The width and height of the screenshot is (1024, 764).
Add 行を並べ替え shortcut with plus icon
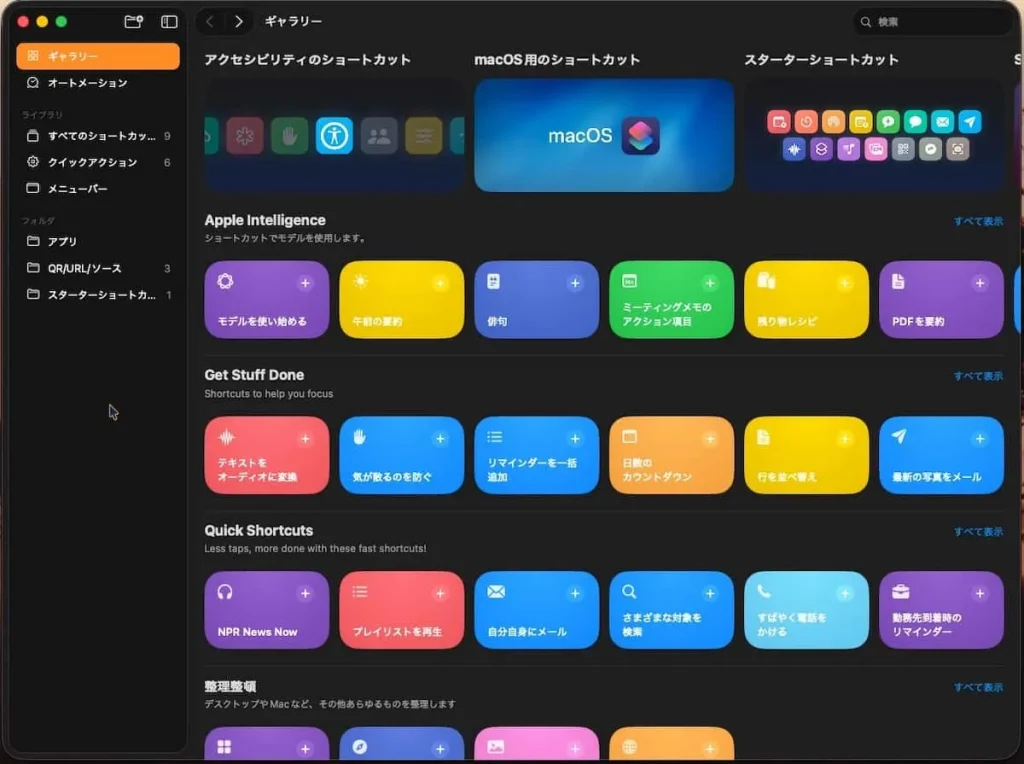pyautogui.click(x=844, y=439)
